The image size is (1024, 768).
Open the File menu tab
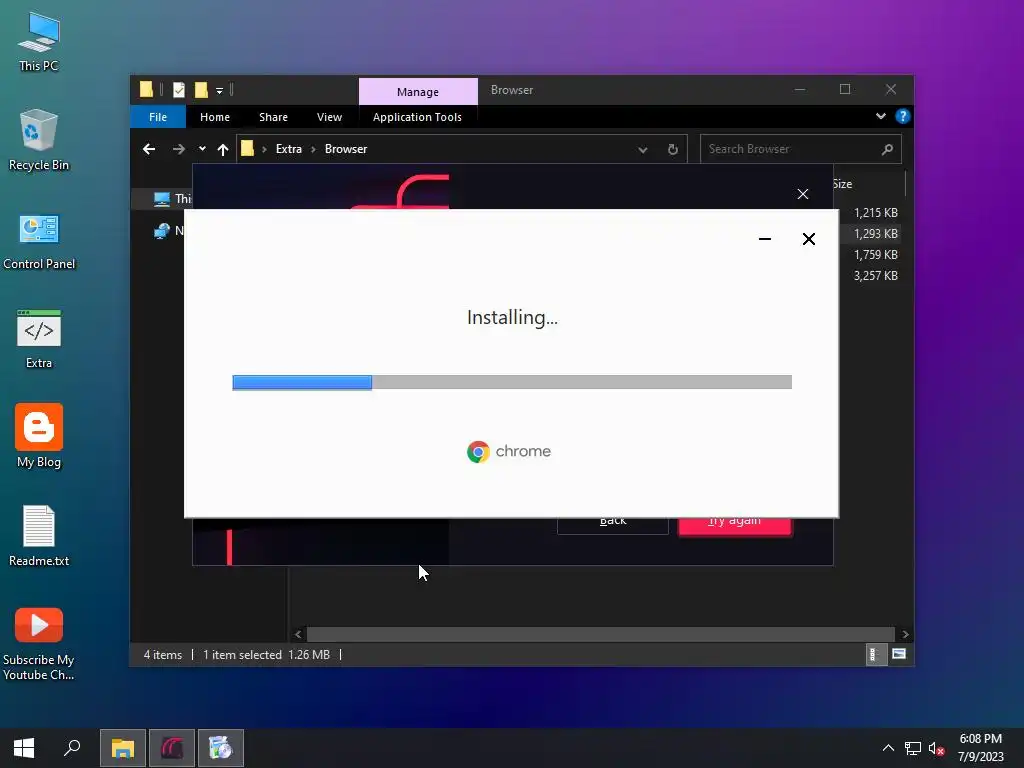point(158,117)
